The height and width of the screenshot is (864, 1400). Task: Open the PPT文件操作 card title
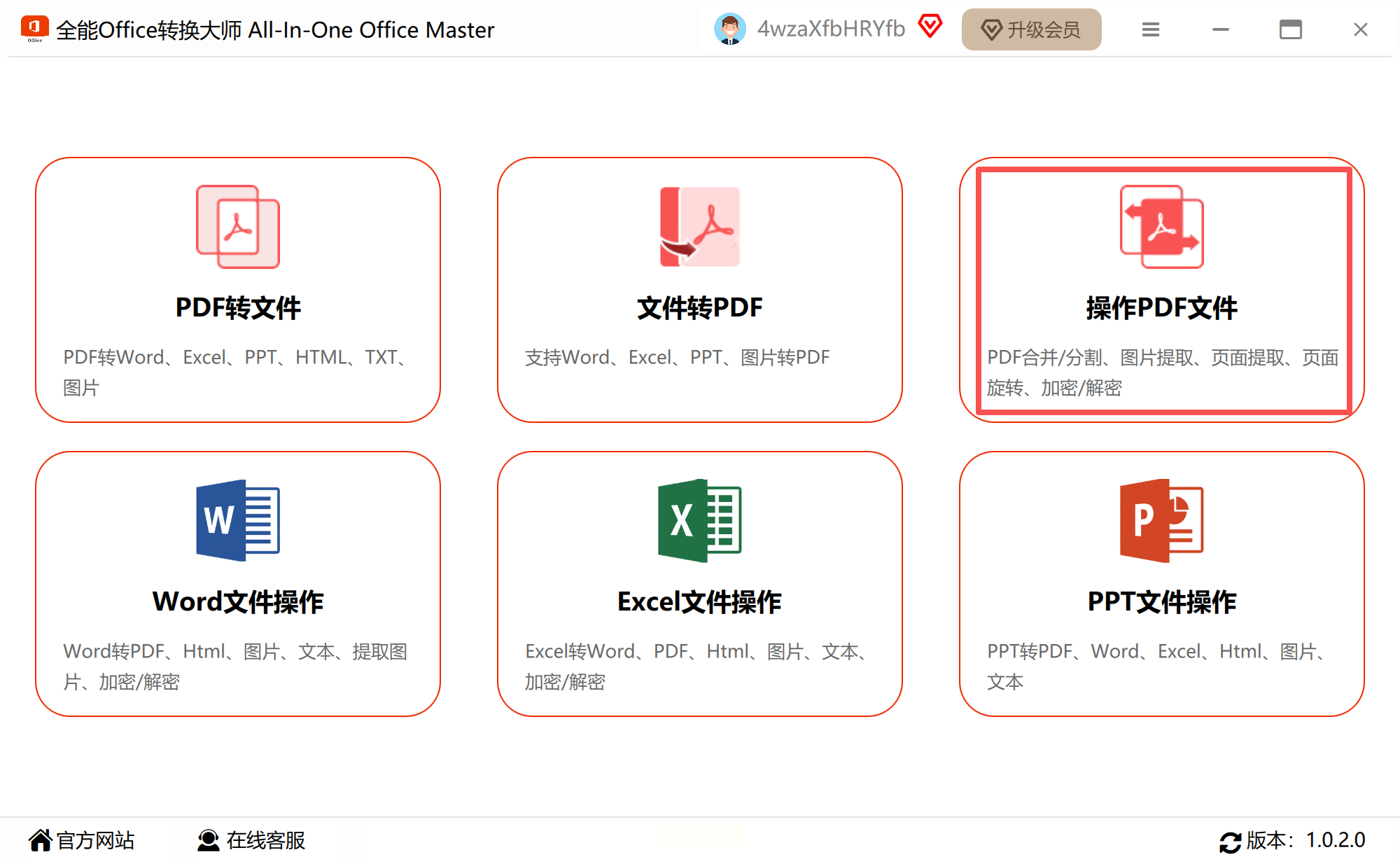(x=1161, y=602)
